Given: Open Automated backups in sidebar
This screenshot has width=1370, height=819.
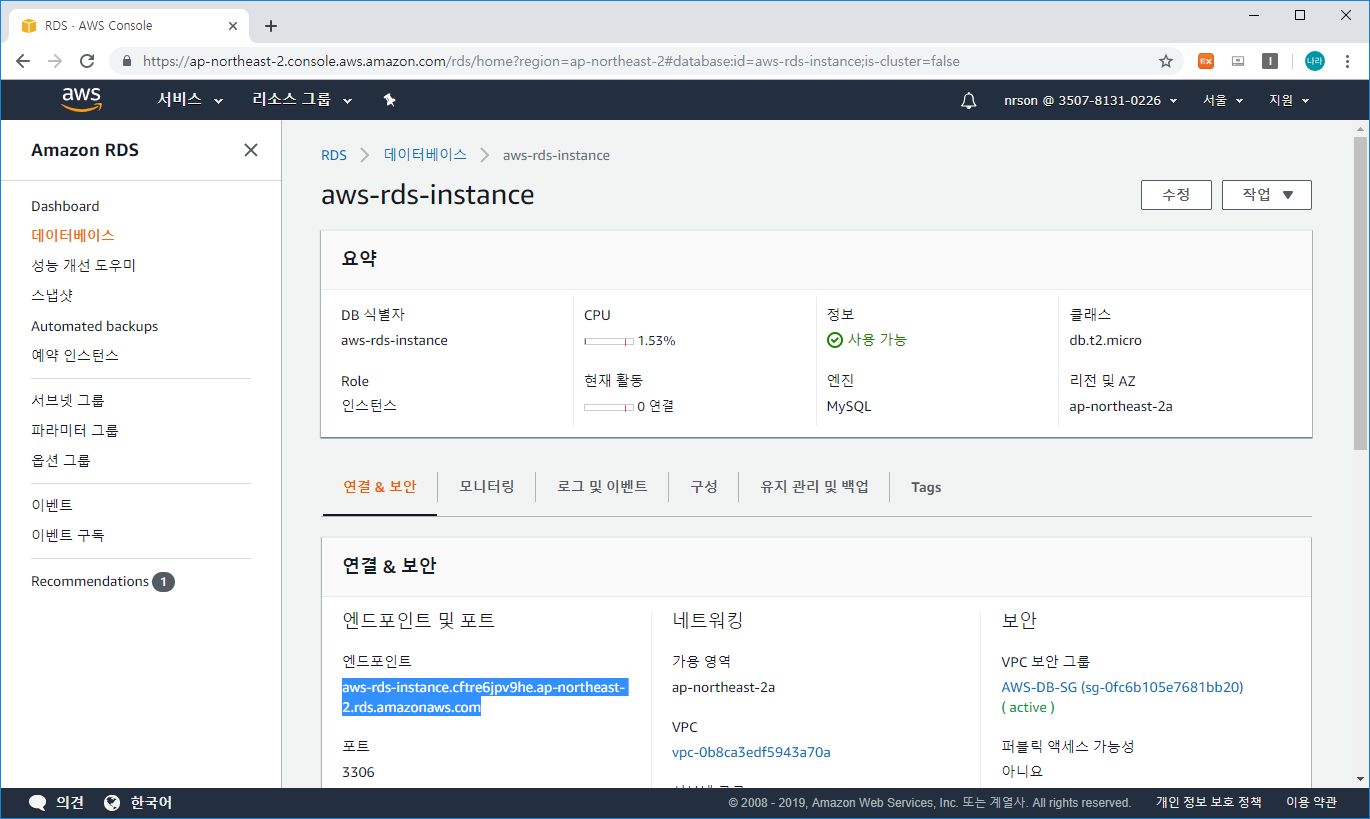Looking at the screenshot, I should click(94, 326).
